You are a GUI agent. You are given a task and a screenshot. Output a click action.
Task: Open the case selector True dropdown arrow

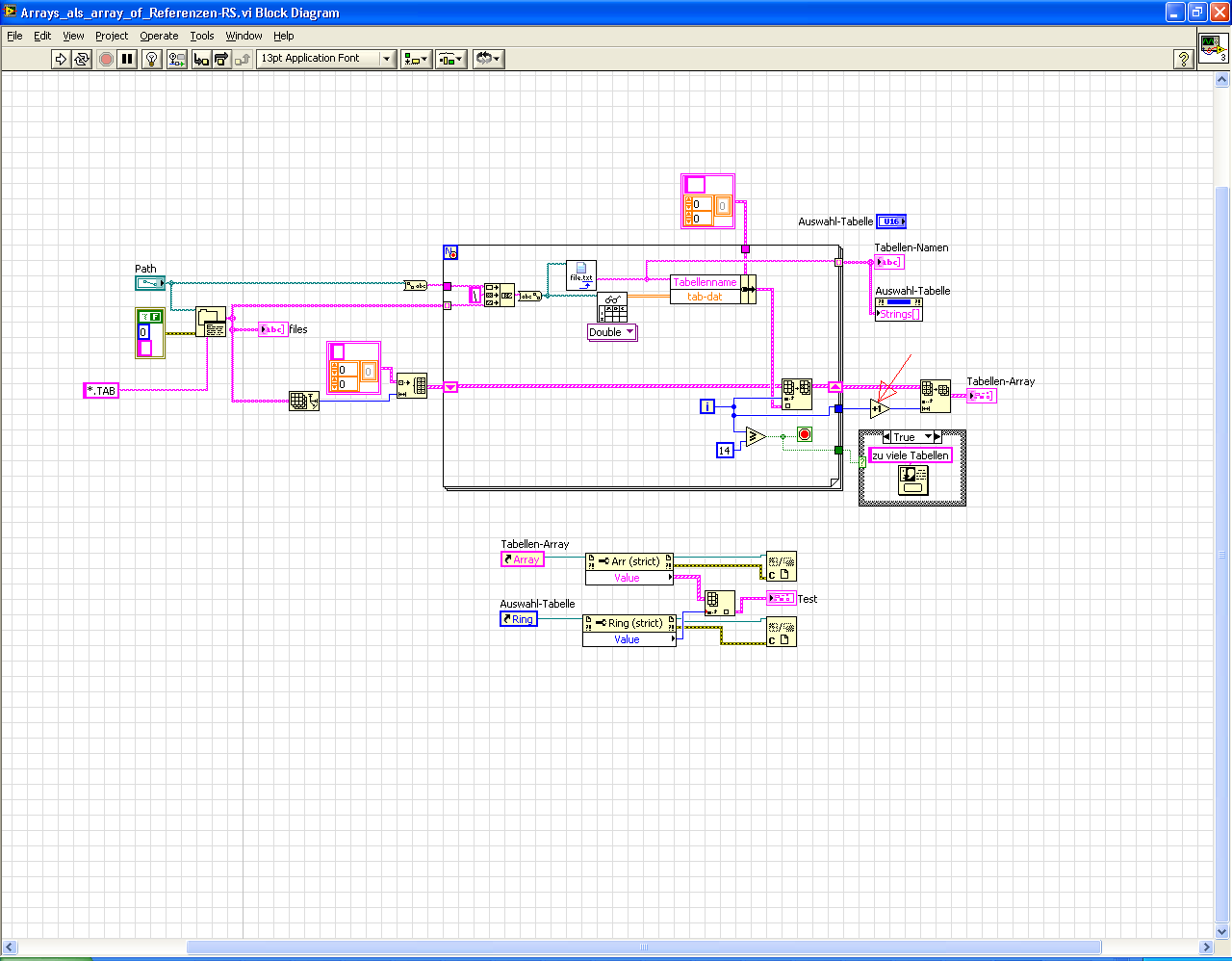click(929, 437)
